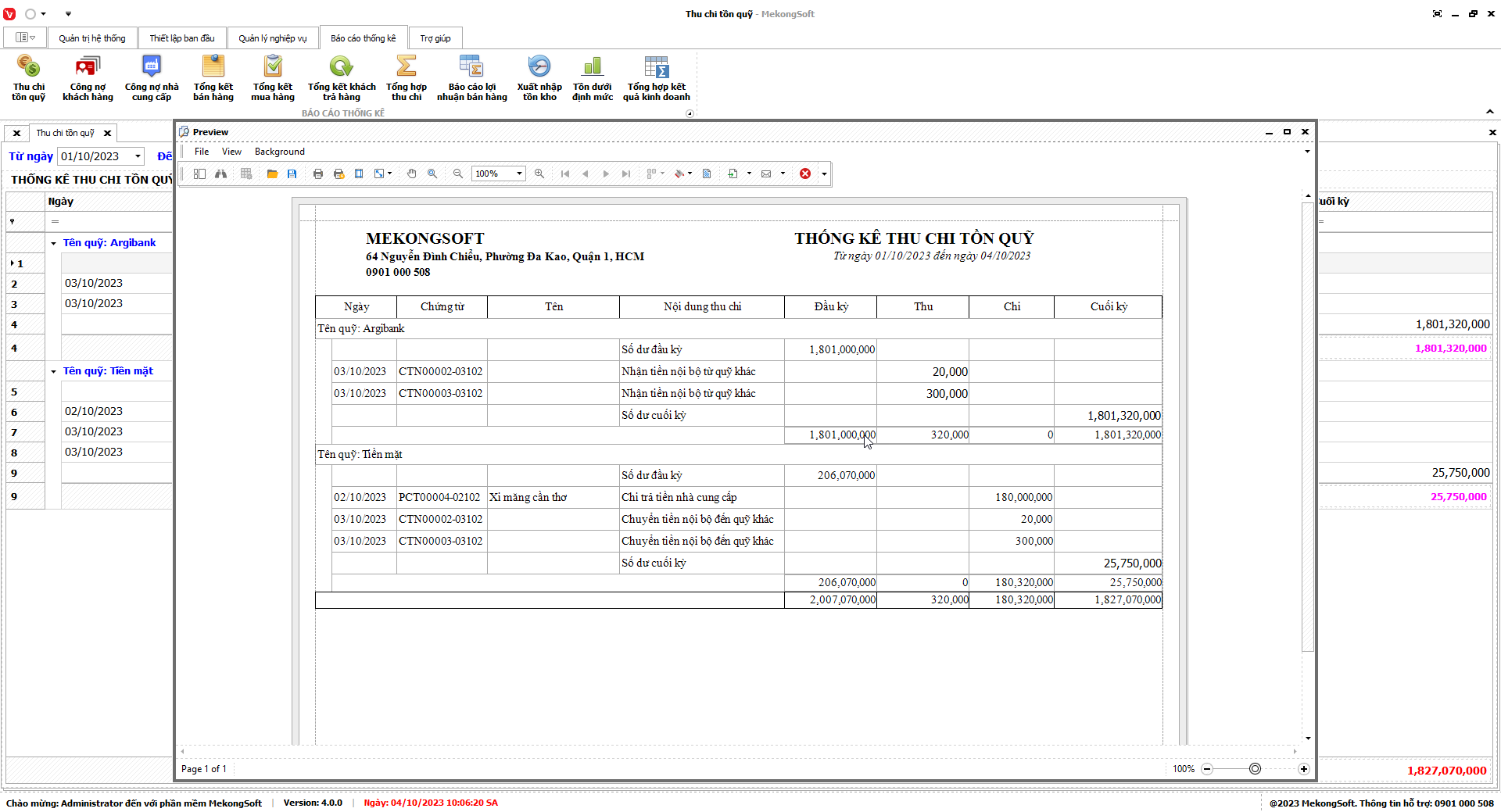The height and width of the screenshot is (812, 1501).
Task: Click the Open folder icon in preview
Action: 272,173
